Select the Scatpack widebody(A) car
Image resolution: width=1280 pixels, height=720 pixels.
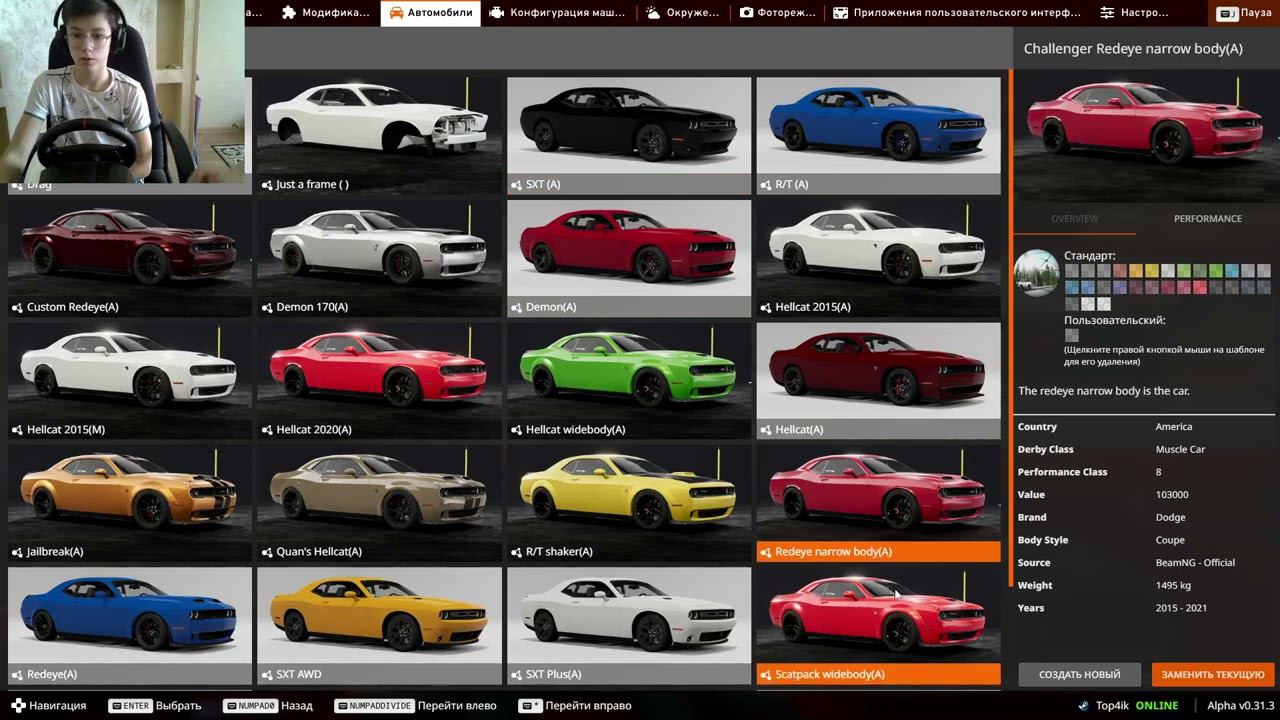(x=878, y=626)
